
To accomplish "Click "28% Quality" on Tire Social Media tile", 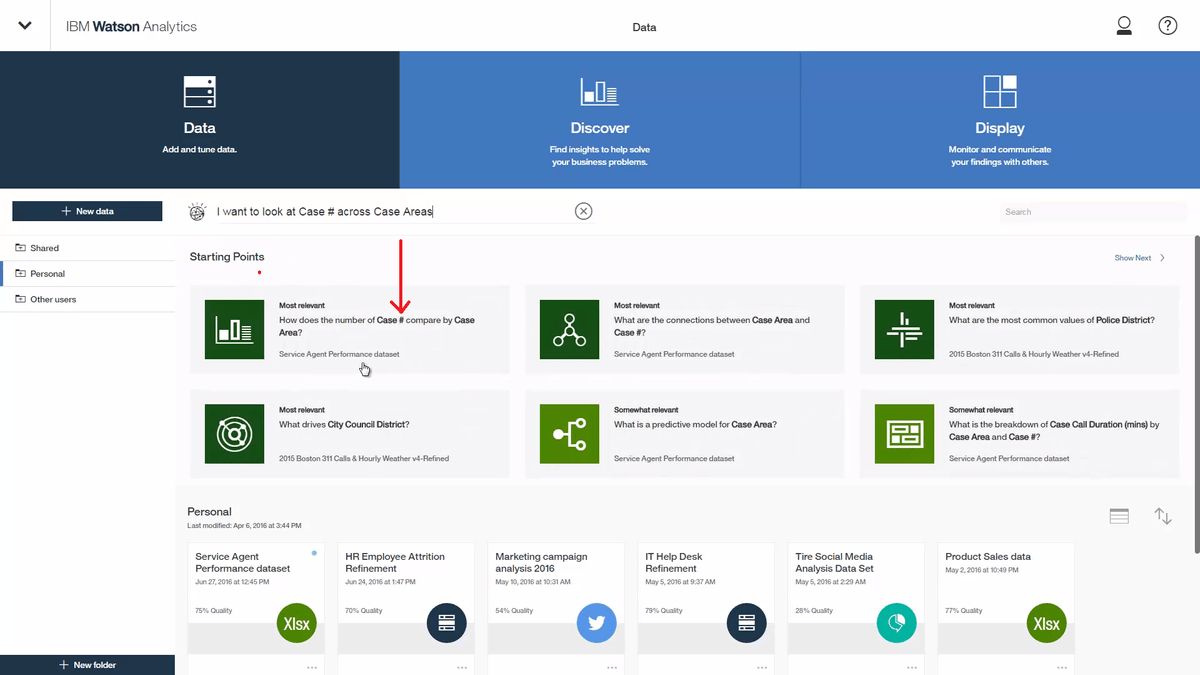I will (x=814, y=610).
